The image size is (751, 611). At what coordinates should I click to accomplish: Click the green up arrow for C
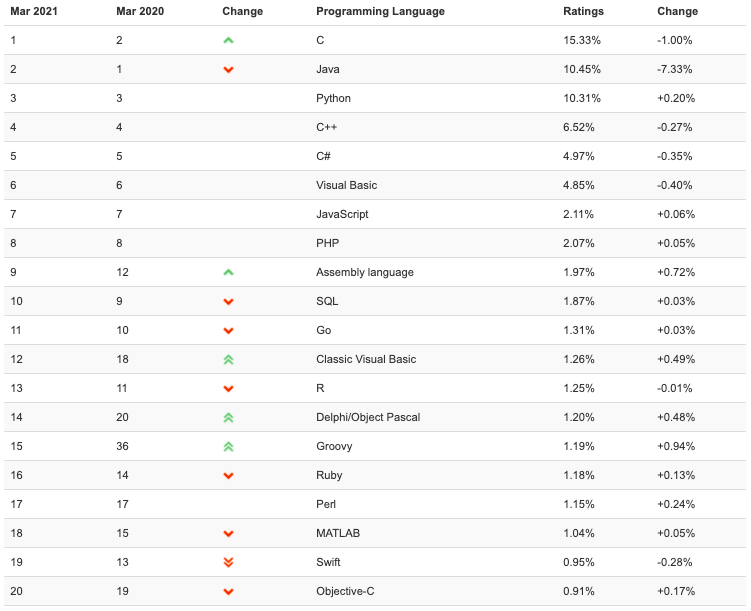228,41
